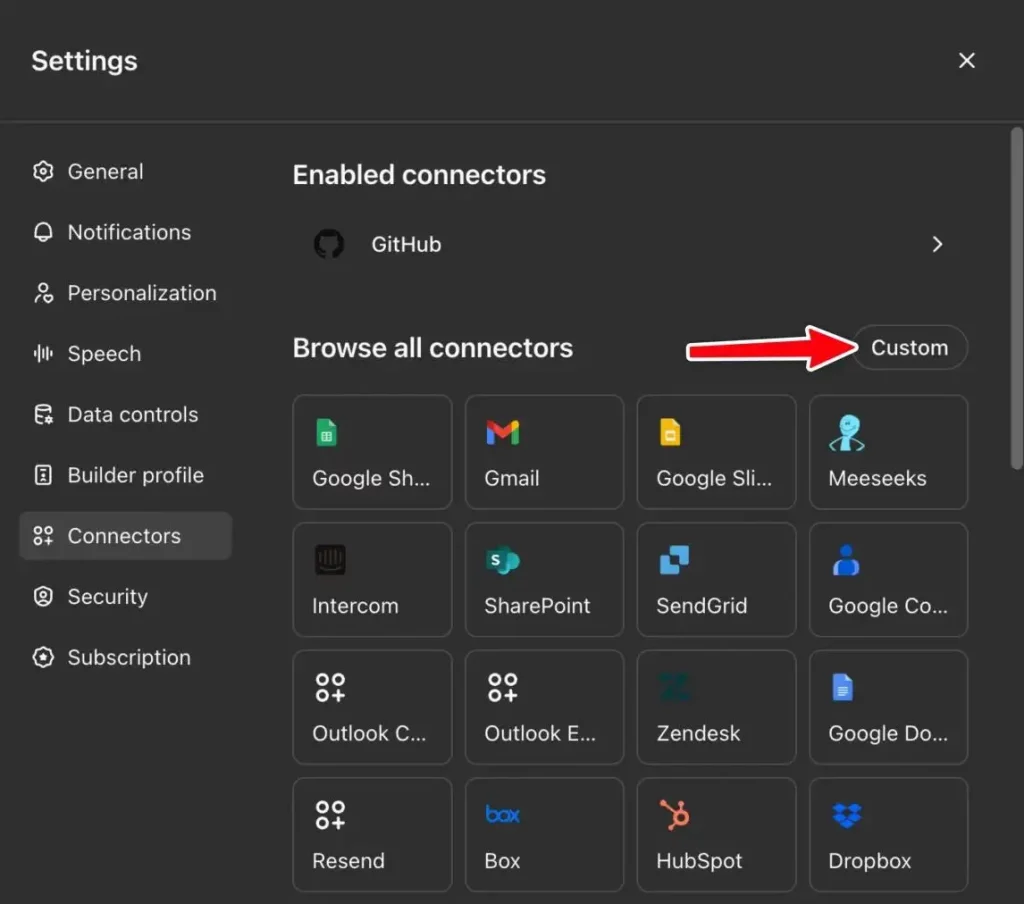Click the Zendesk logo icon

tap(675, 687)
